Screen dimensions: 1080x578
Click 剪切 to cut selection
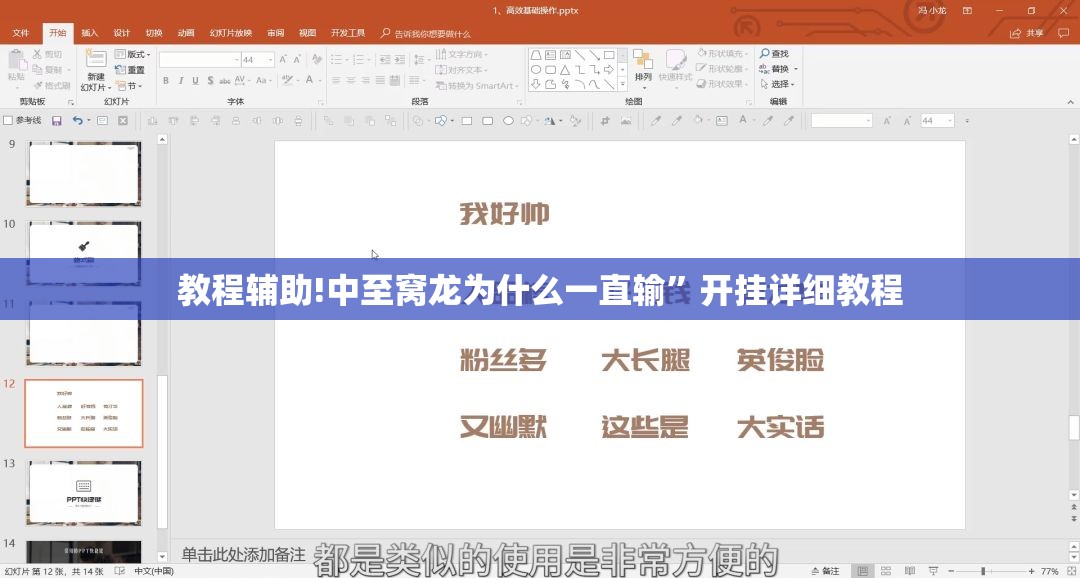(x=48, y=54)
